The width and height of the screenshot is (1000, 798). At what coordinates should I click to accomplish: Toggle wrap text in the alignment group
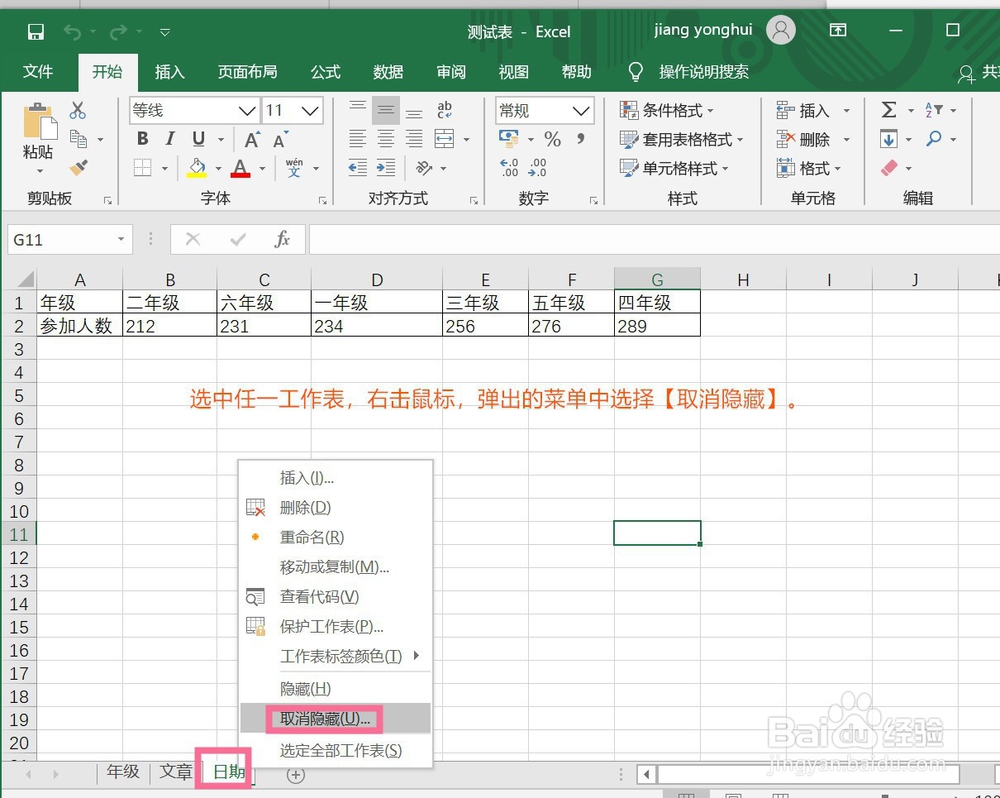444,109
